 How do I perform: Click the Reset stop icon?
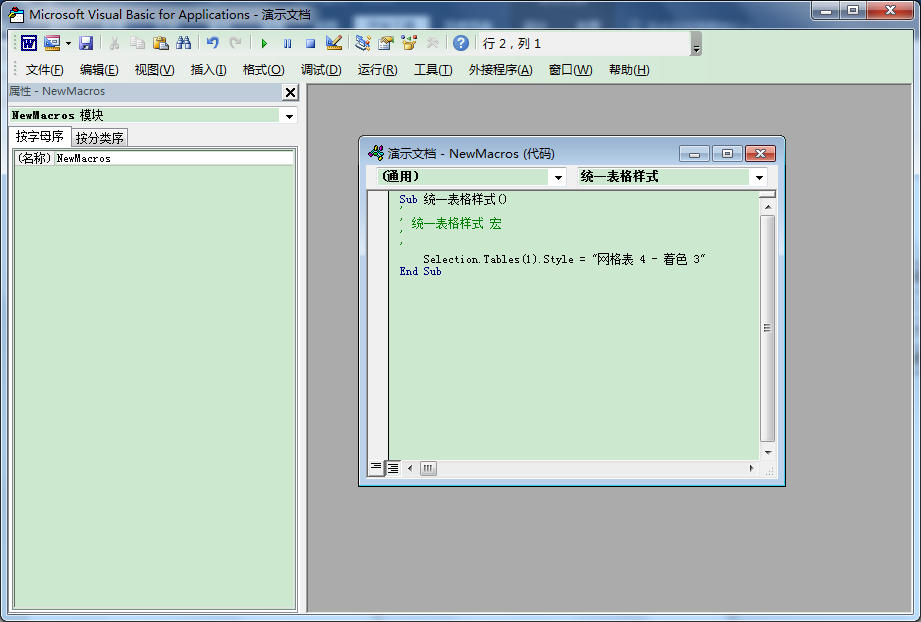pyautogui.click(x=311, y=43)
